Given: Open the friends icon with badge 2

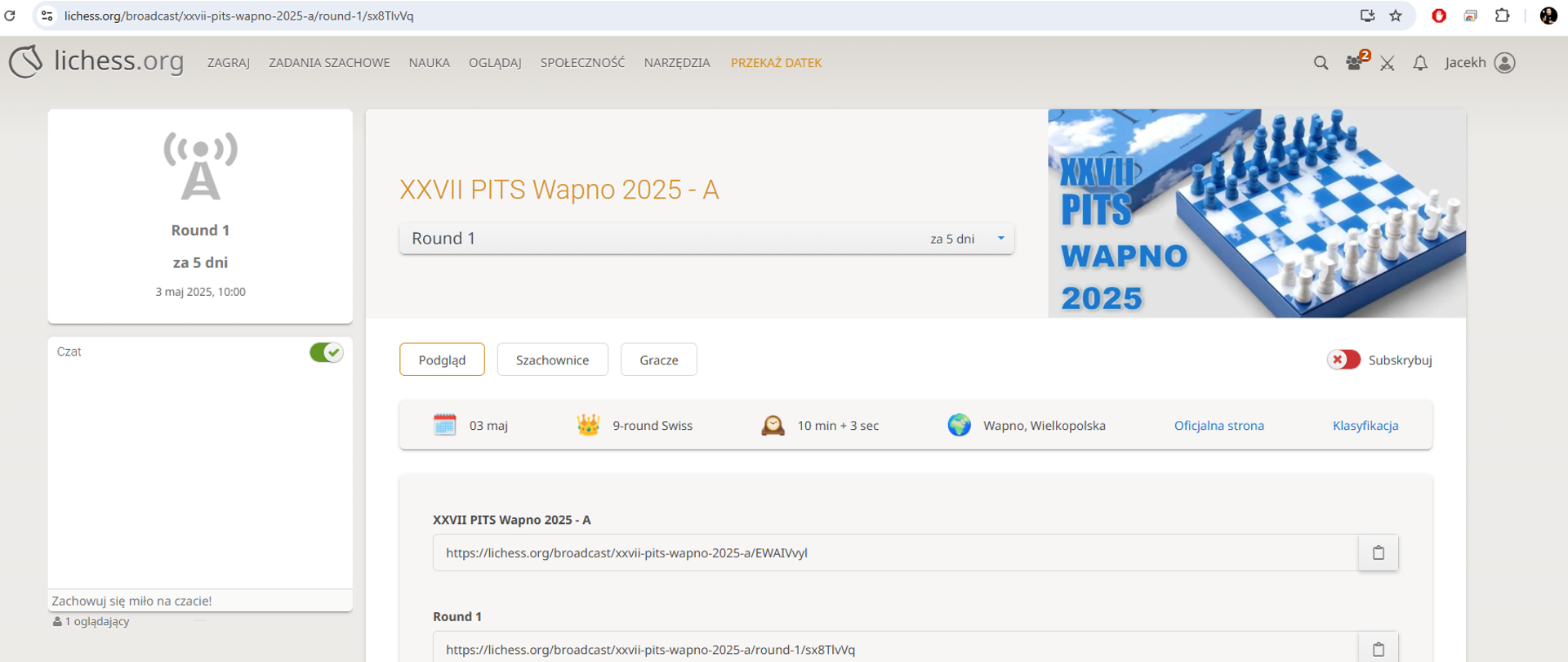Looking at the screenshot, I should point(1356,62).
